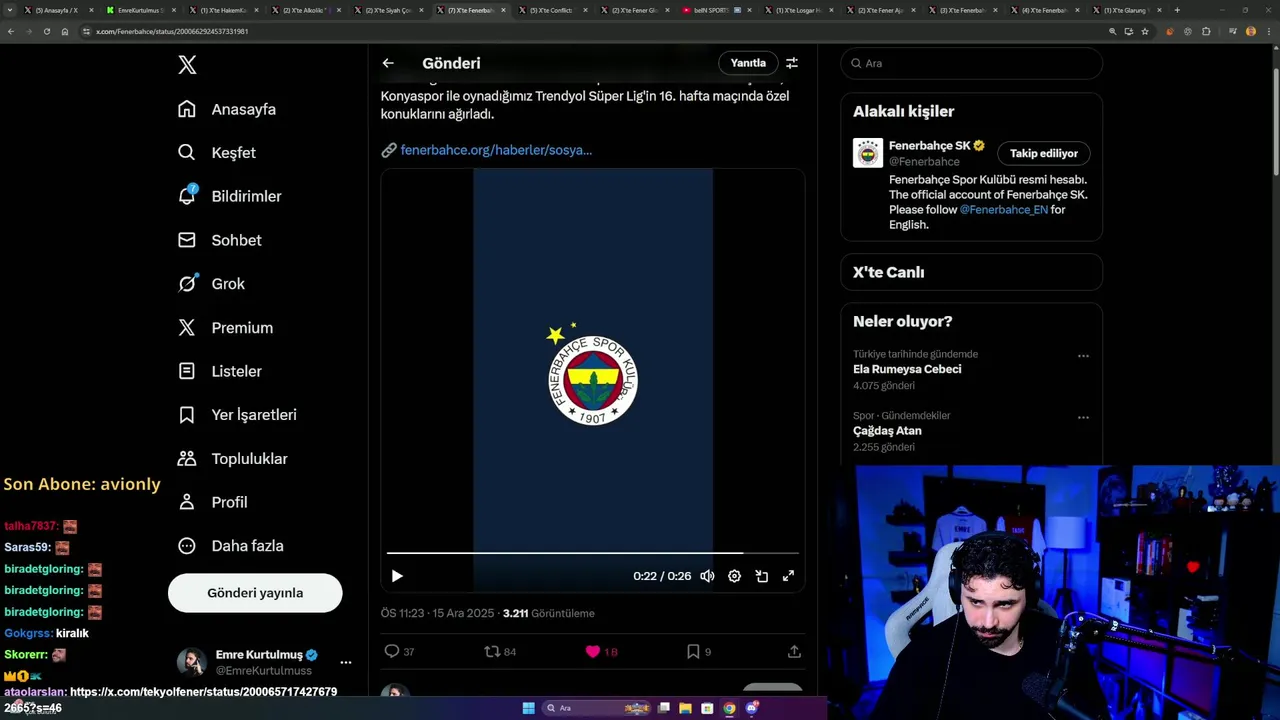Screen dimensions: 1280x720
Task: Click the Topluluklar people icon
Action: (x=187, y=459)
